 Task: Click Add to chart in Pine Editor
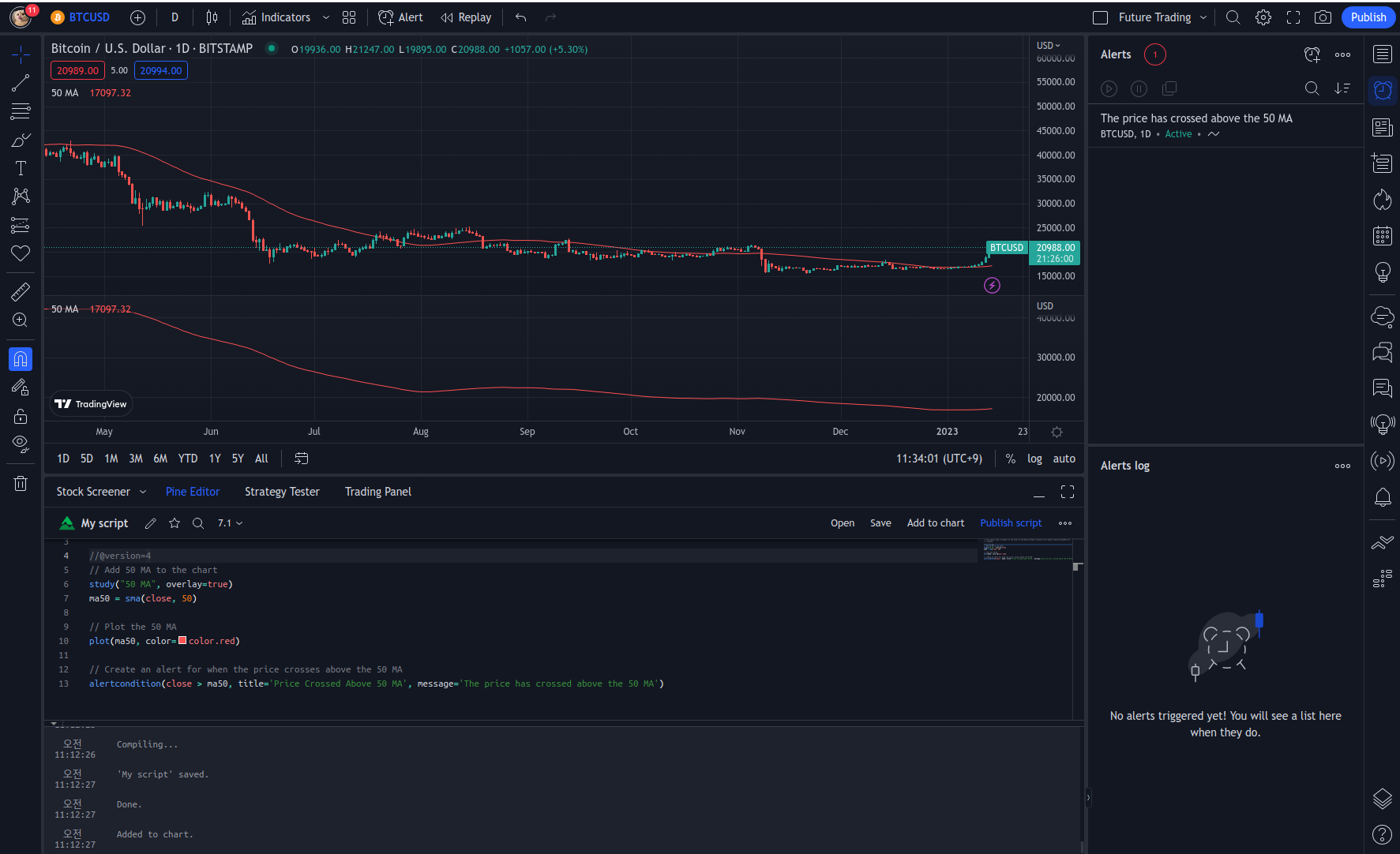pos(936,523)
